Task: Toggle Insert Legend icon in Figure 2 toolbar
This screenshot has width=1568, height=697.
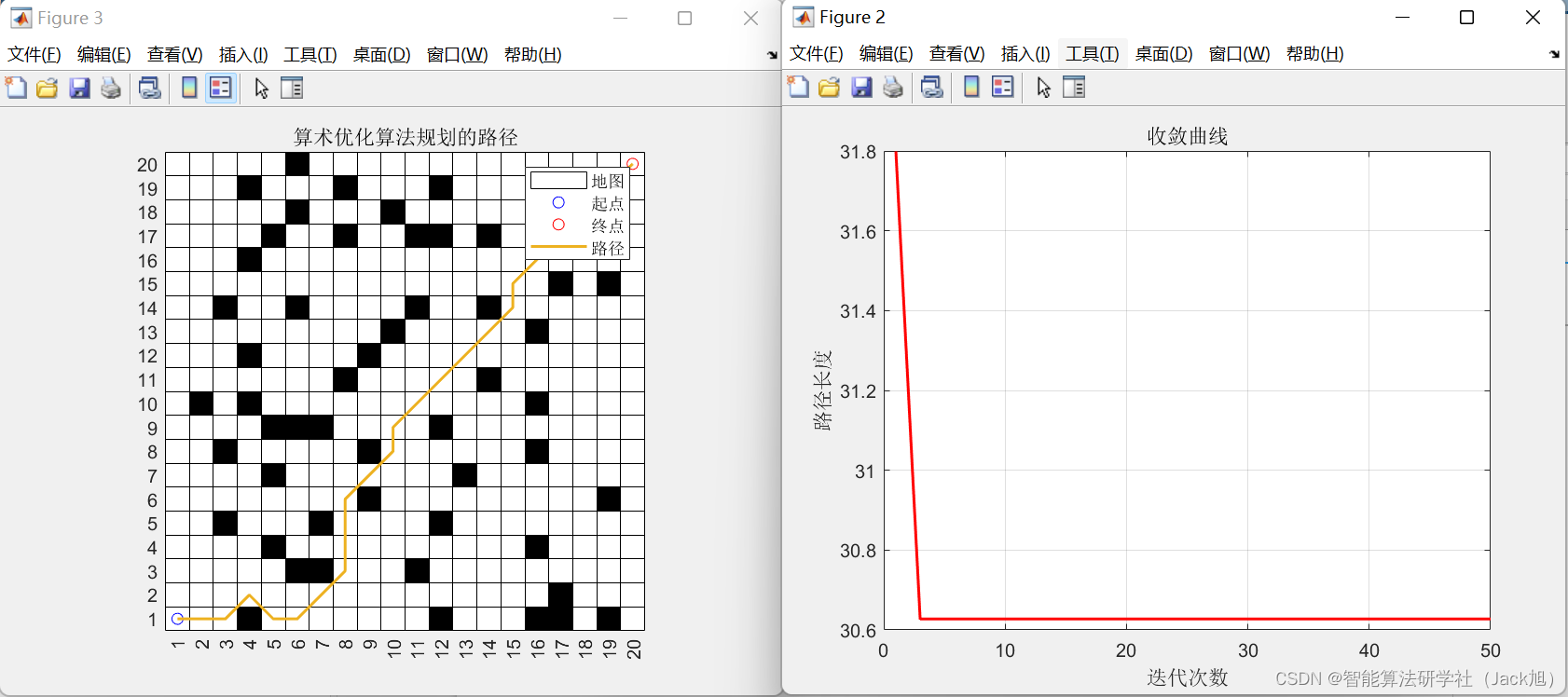Action: click(x=1002, y=88)
